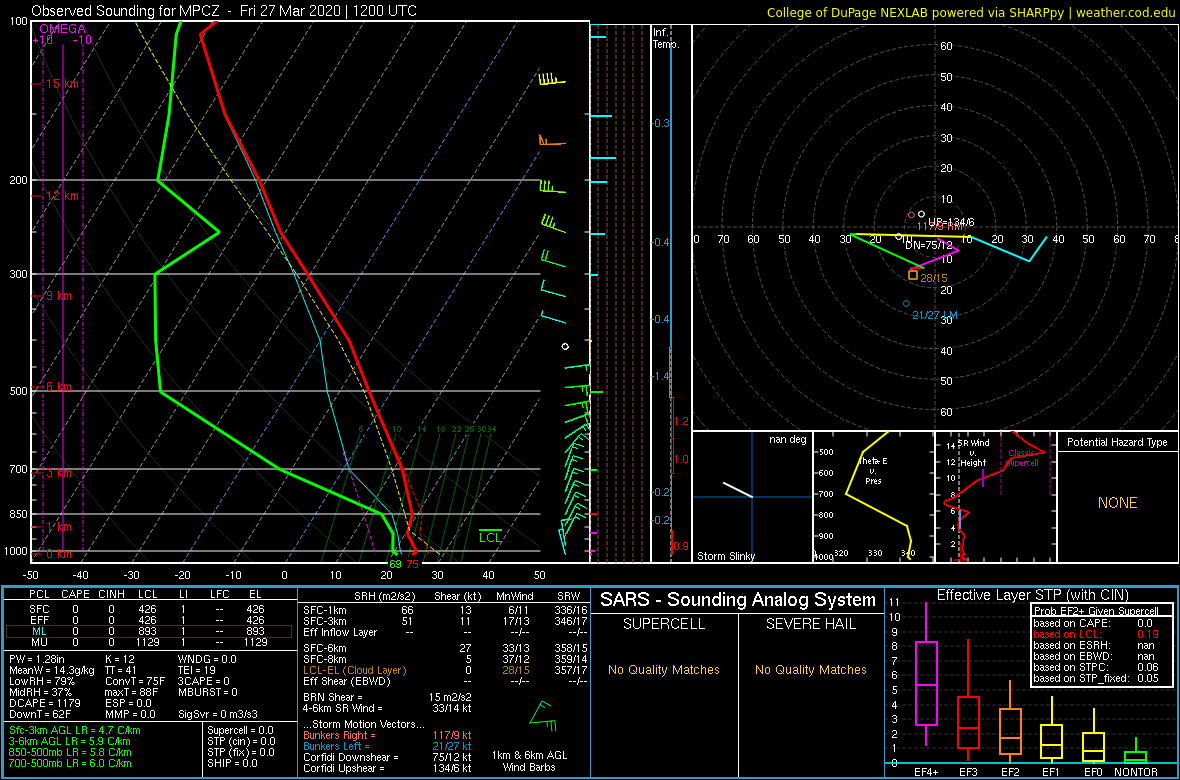This screenshot has height=780, width=1180.
Task: Click the Observed Sounding for MPCZ title
Action: [x=224, y=11]
